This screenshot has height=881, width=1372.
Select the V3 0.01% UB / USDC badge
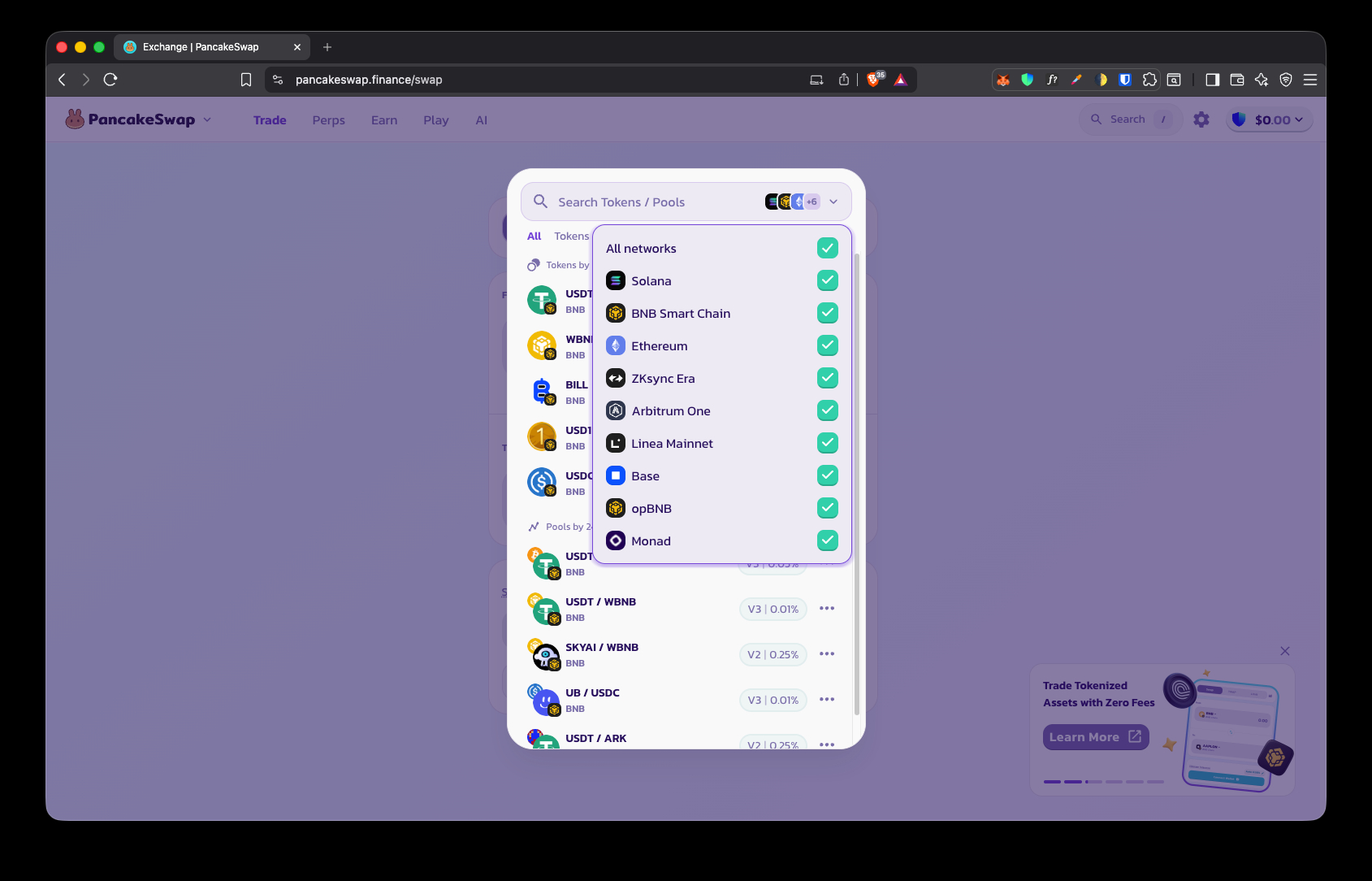pyautogui.click(x=773, y=700)
